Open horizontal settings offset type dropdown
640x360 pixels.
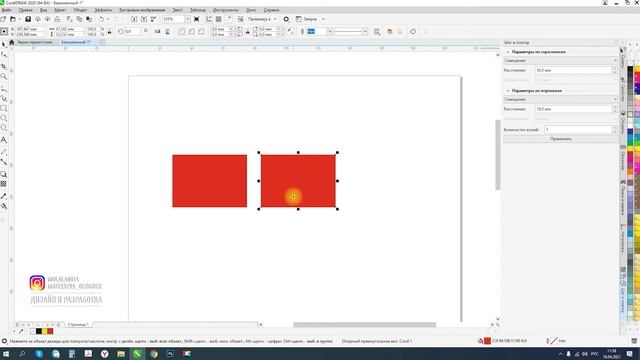click(561, 60)
